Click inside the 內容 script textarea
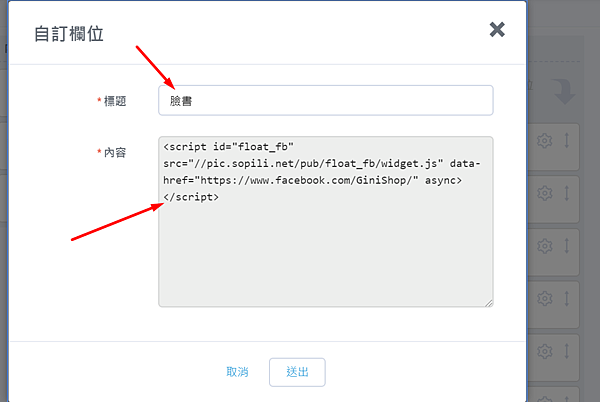 pyautogui.click(x=325, y=221)
